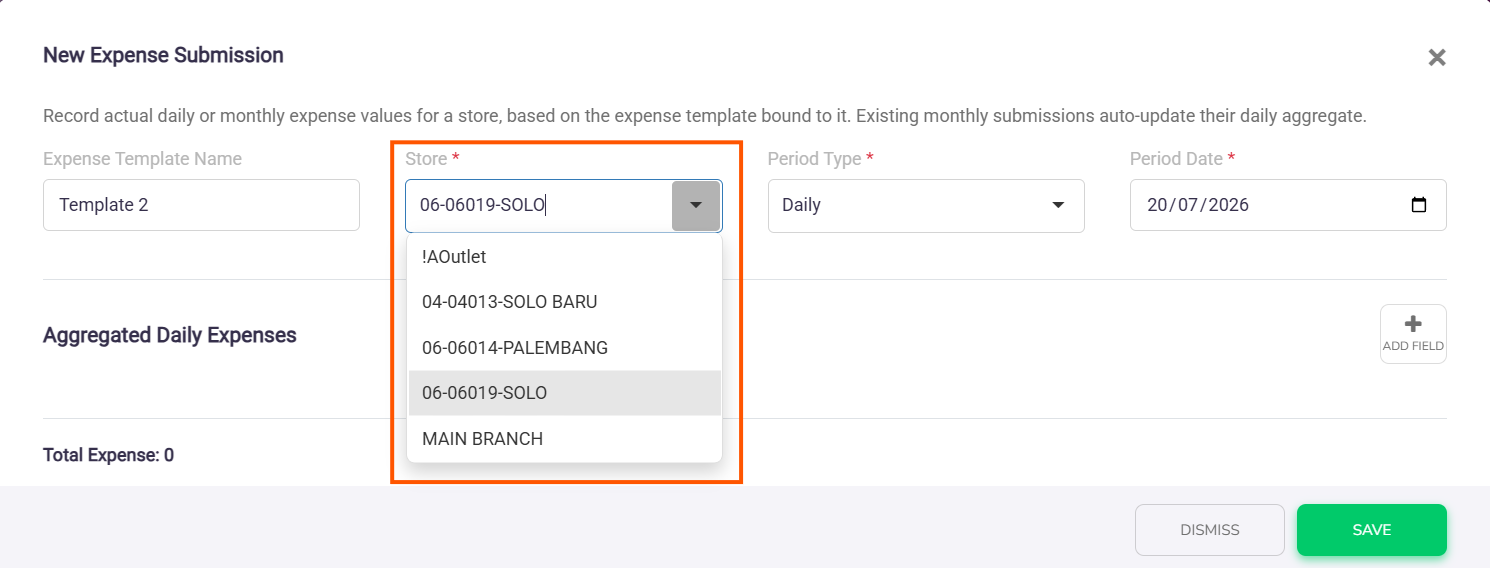This screenshot has height=568, width=1490.
Task: Open the calendar picker icon
Action: tap(1418, 205)
